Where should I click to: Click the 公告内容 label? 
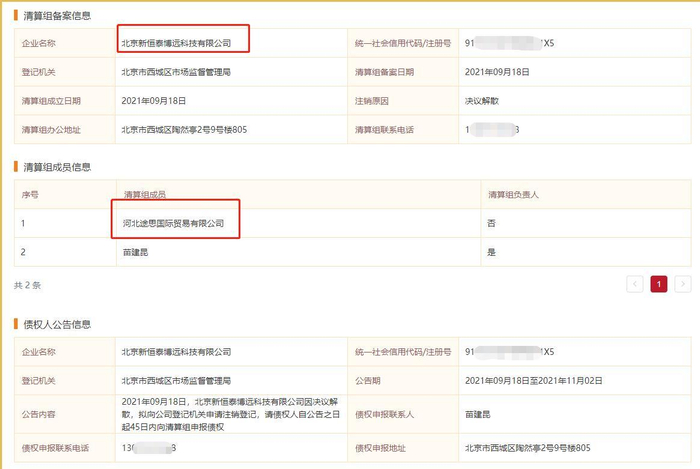click(x=38, y=414)
